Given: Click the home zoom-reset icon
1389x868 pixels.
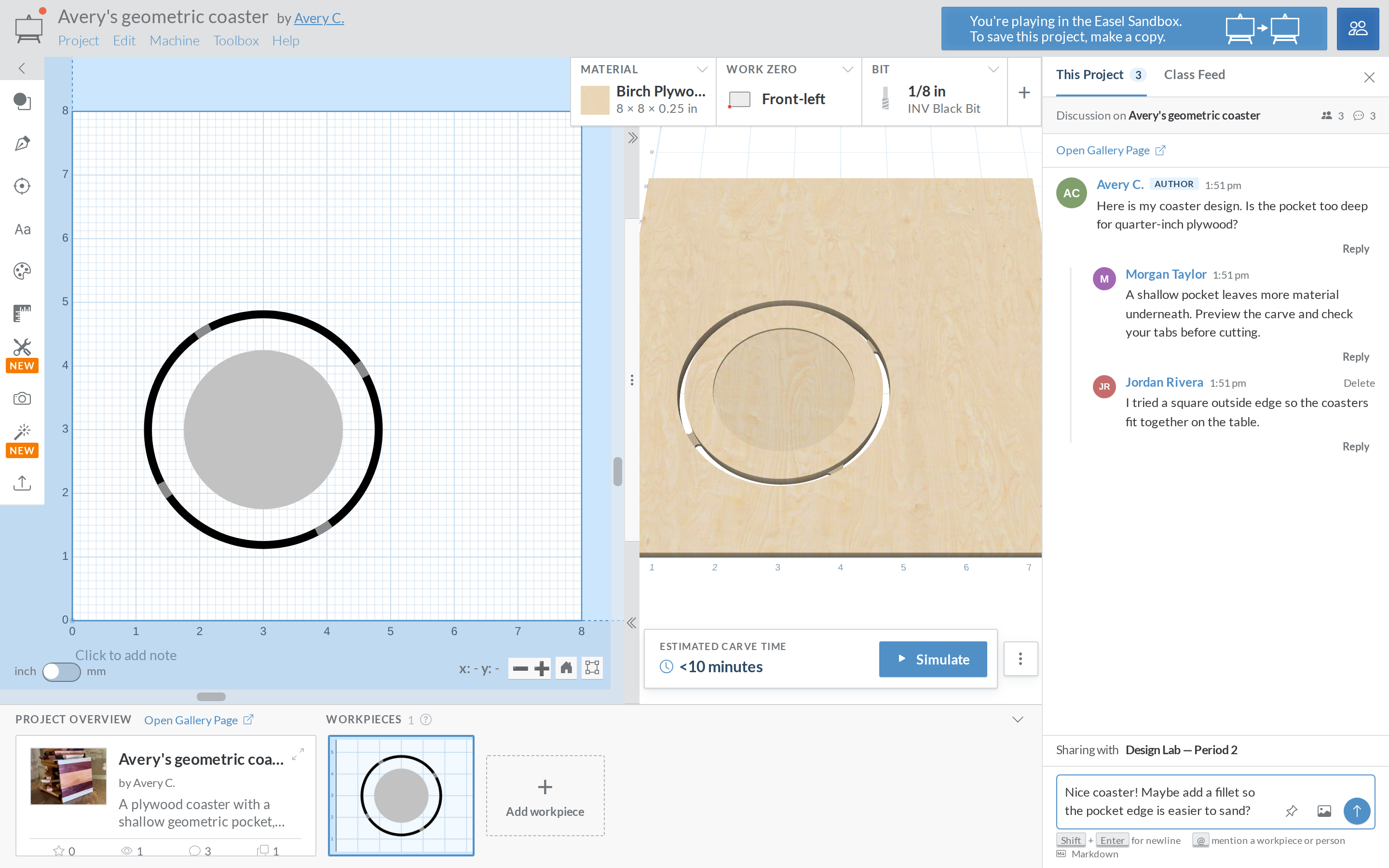Looking at the screenshot, I should 566,668.
